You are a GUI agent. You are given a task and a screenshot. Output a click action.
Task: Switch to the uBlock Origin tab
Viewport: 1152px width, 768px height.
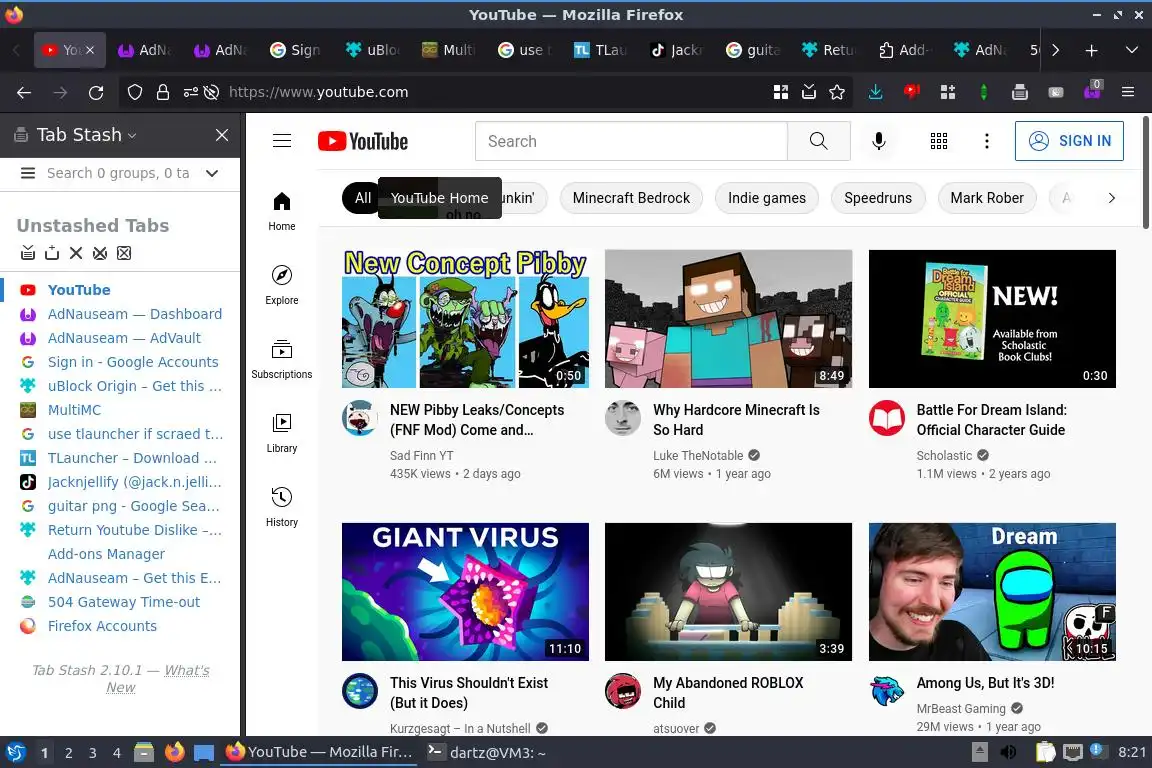point(372,51)
